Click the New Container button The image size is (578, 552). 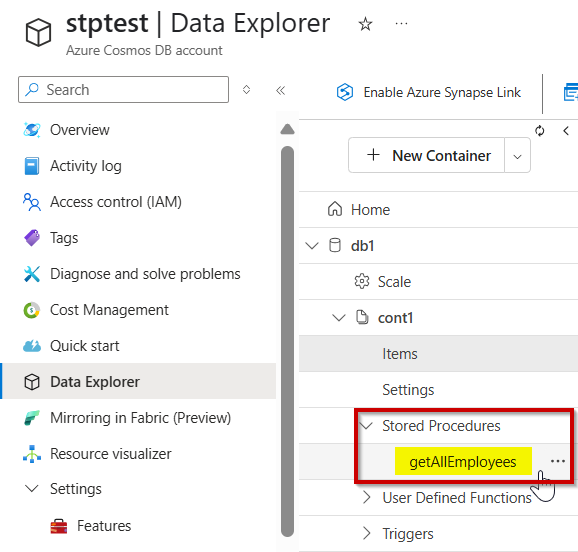tap(426, 155)
